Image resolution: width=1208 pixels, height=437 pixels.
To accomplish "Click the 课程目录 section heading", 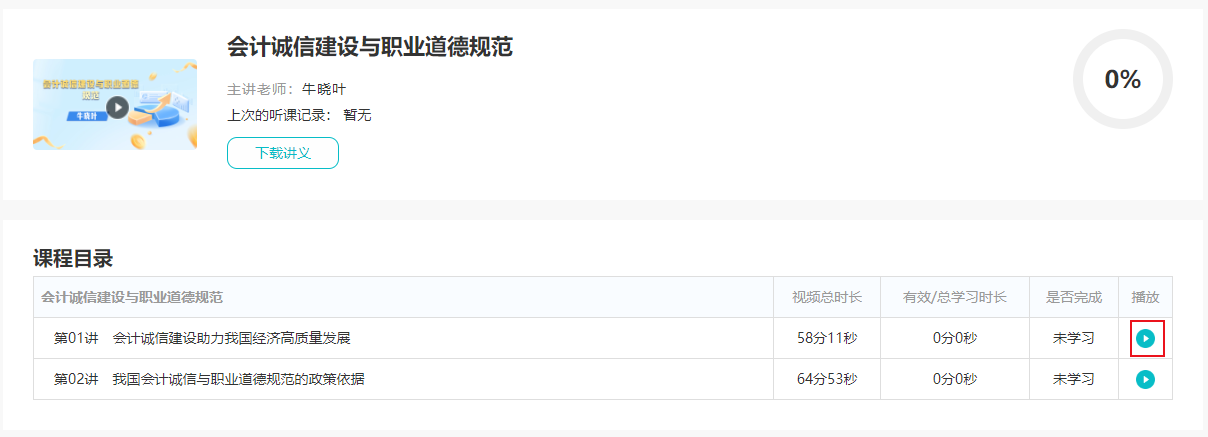I will click(73, 258).
